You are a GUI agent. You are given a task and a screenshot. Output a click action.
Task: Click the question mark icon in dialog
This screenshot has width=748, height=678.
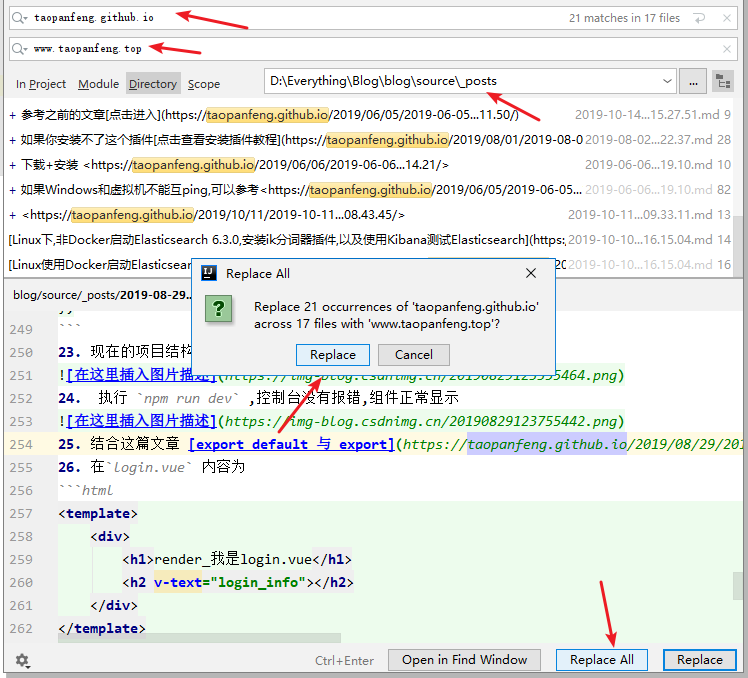click(218, 309)
